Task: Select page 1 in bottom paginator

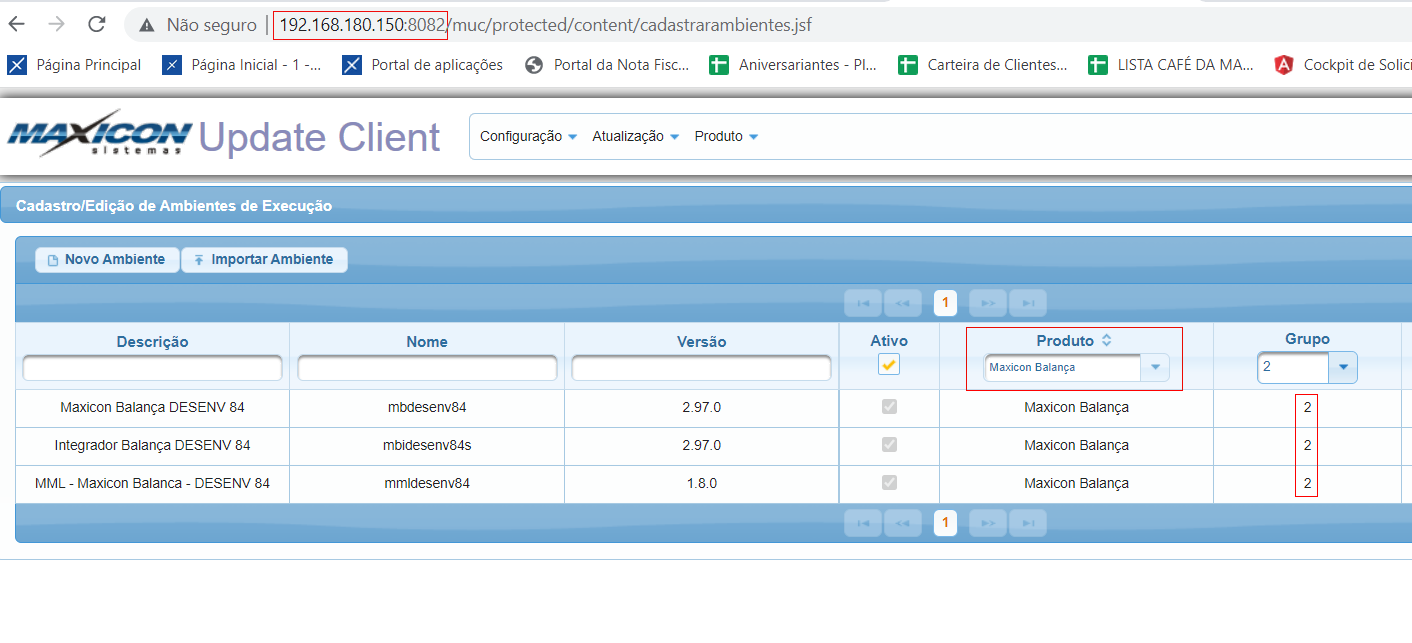Action: pyautogui.click(x=945, y=522)
